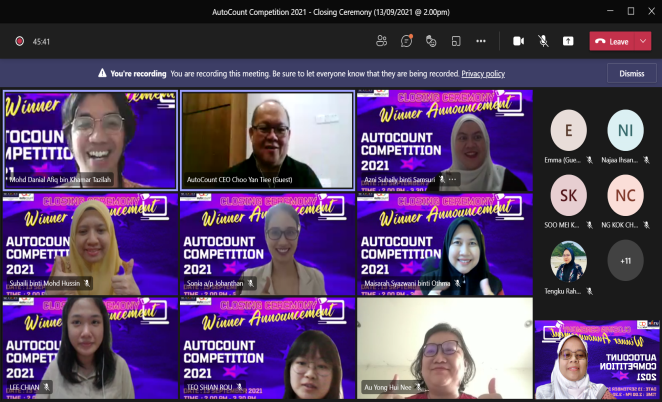This screenshot has width=662, height=402.
Task: Open the breakout rooms icon
Action: pyautogui.click(x=456, y=41)
